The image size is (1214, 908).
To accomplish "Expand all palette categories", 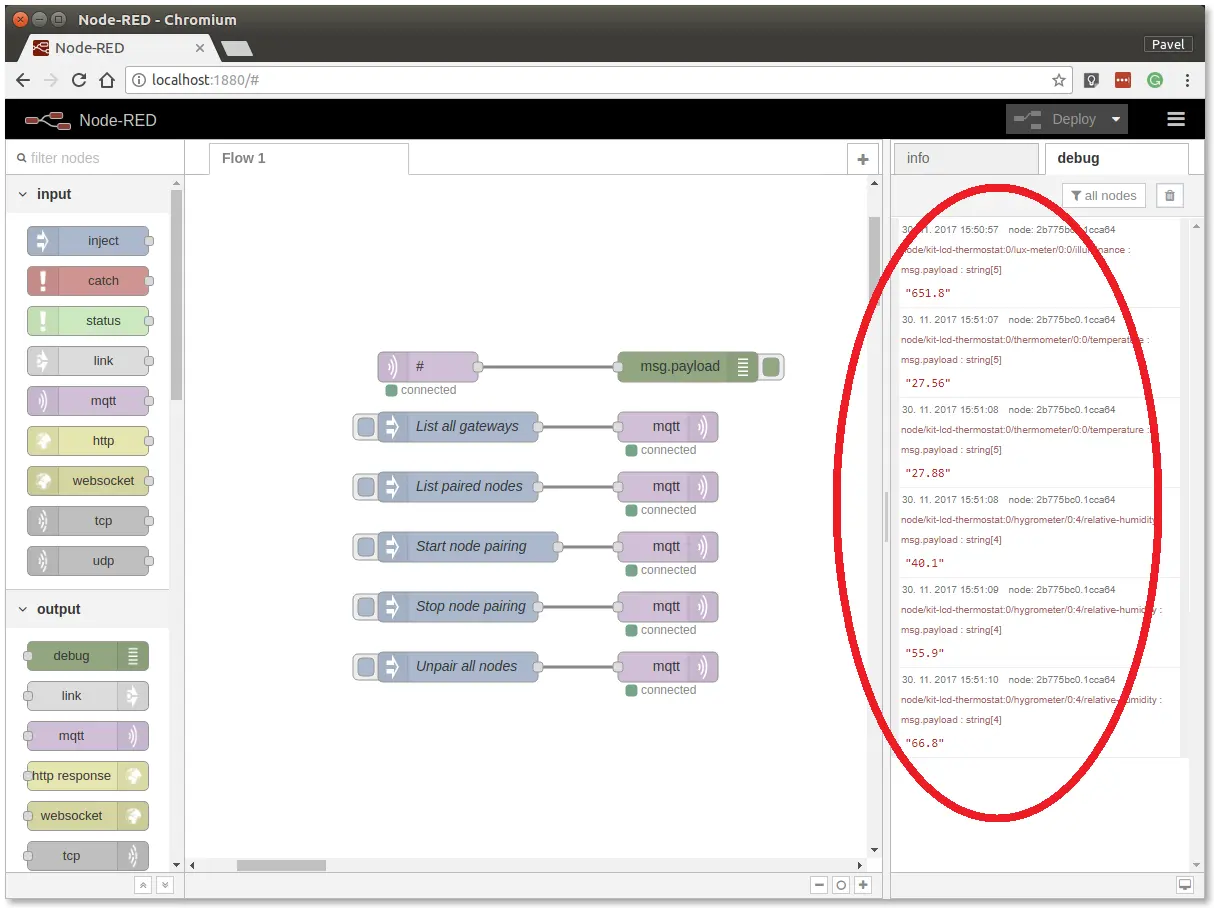I will pos(165,885).
